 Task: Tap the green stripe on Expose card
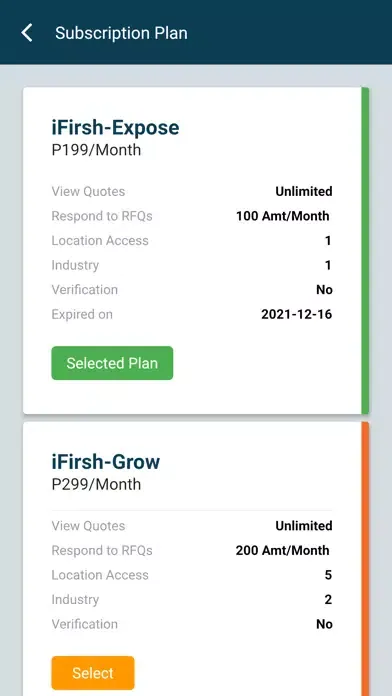pos(365,251)
